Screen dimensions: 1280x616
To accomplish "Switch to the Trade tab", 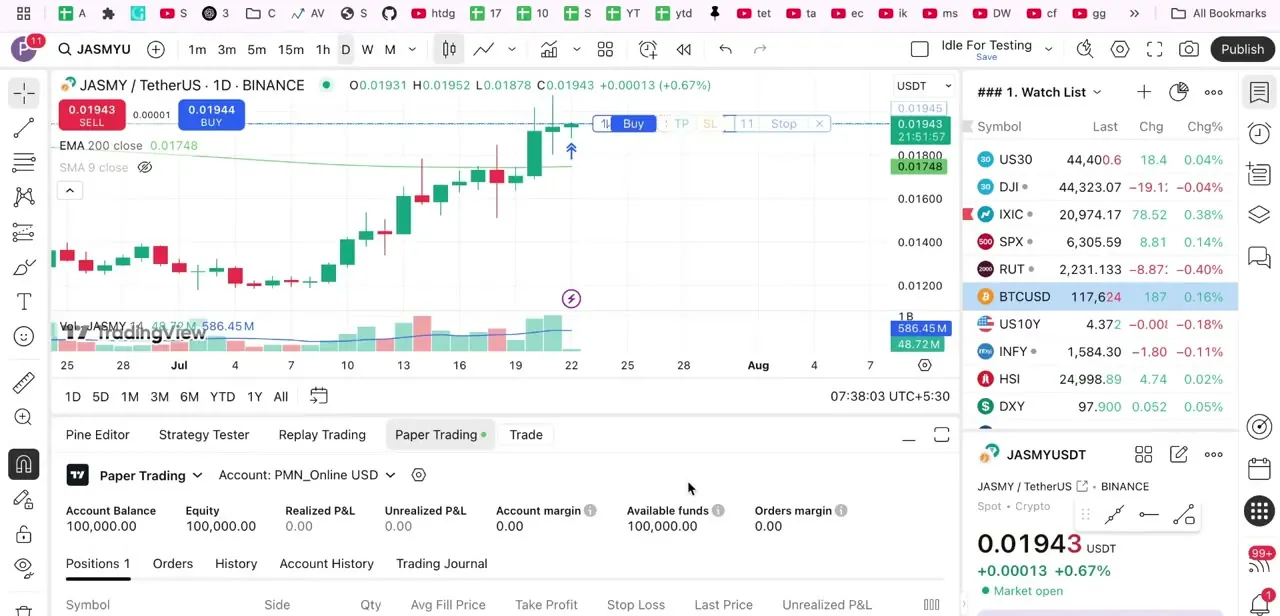I will coord(526,435).
